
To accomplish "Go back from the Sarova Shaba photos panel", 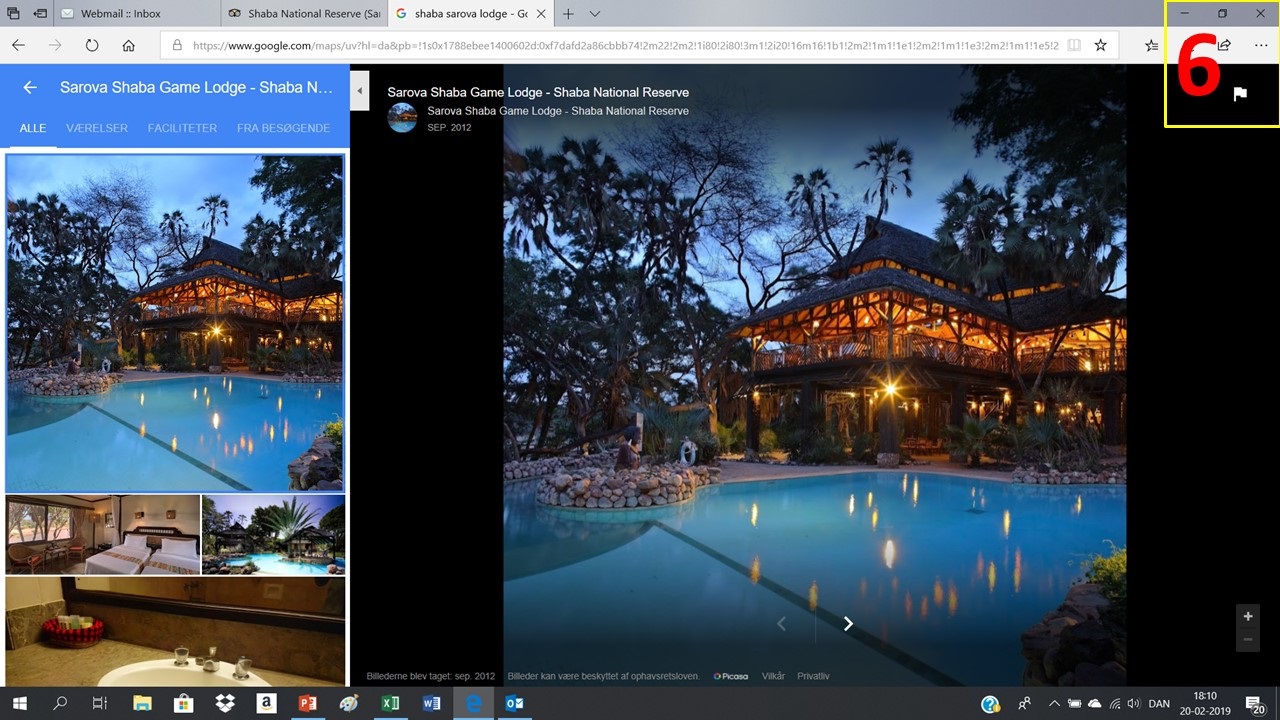I will pos(30,88).
